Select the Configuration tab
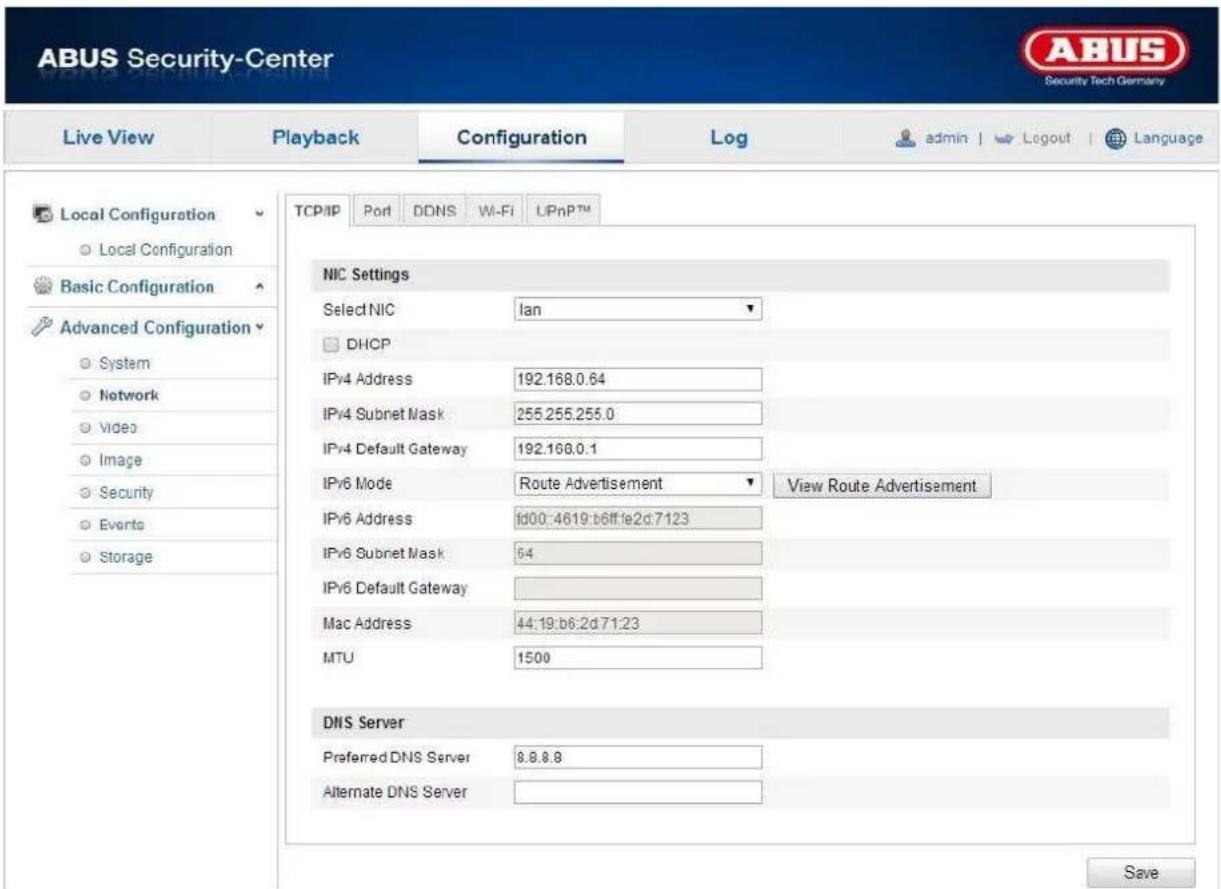Image resolution: width=1221 pixels, height=889 pixels. tap(521, 138)
